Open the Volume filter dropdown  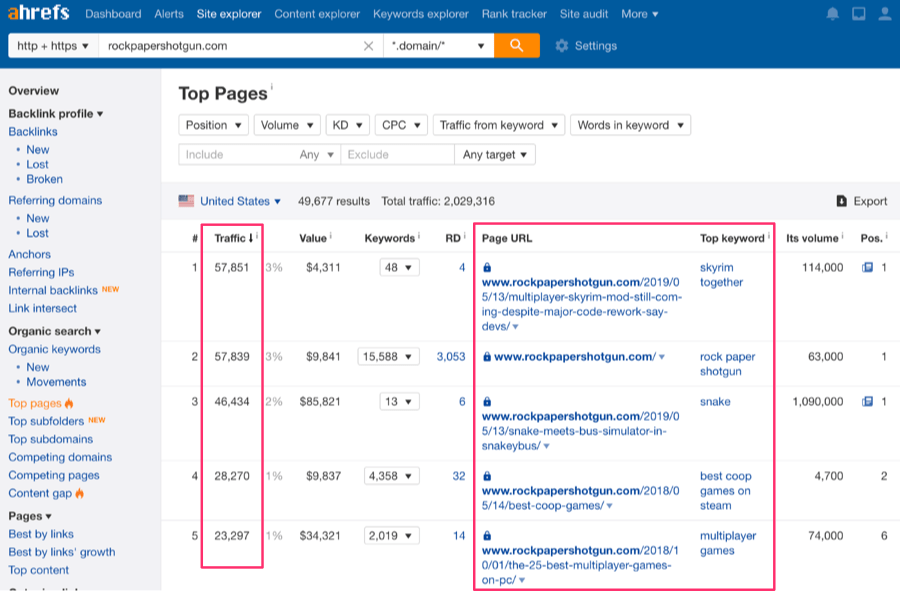tap(286, 125)
